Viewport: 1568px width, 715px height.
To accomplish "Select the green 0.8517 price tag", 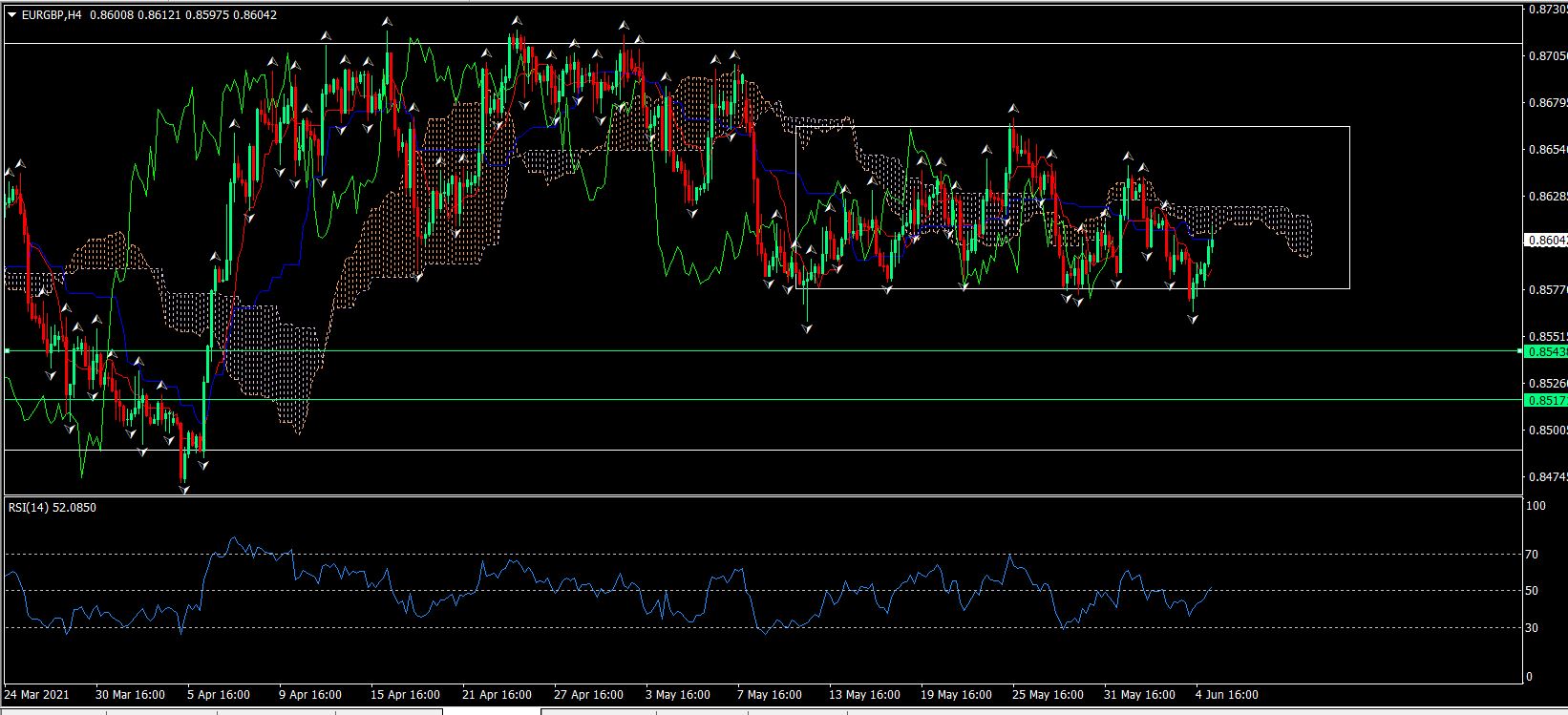I will [1547, 400].
